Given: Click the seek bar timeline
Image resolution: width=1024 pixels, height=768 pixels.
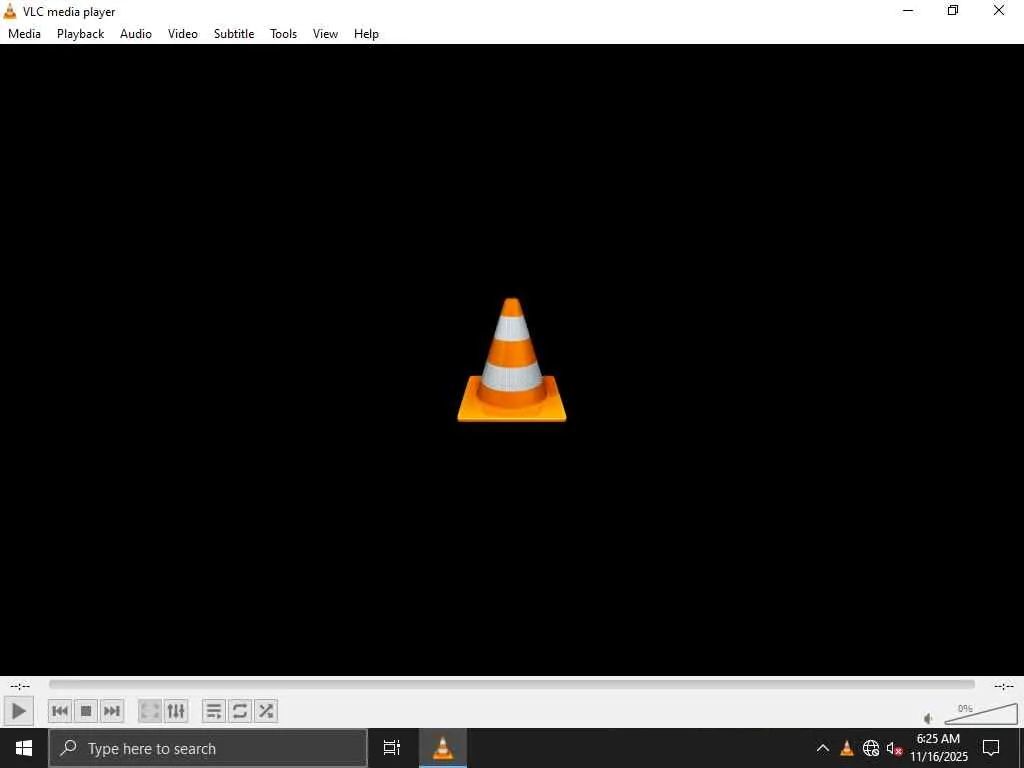Looking at the screenshot, I should tap(511, 684).
